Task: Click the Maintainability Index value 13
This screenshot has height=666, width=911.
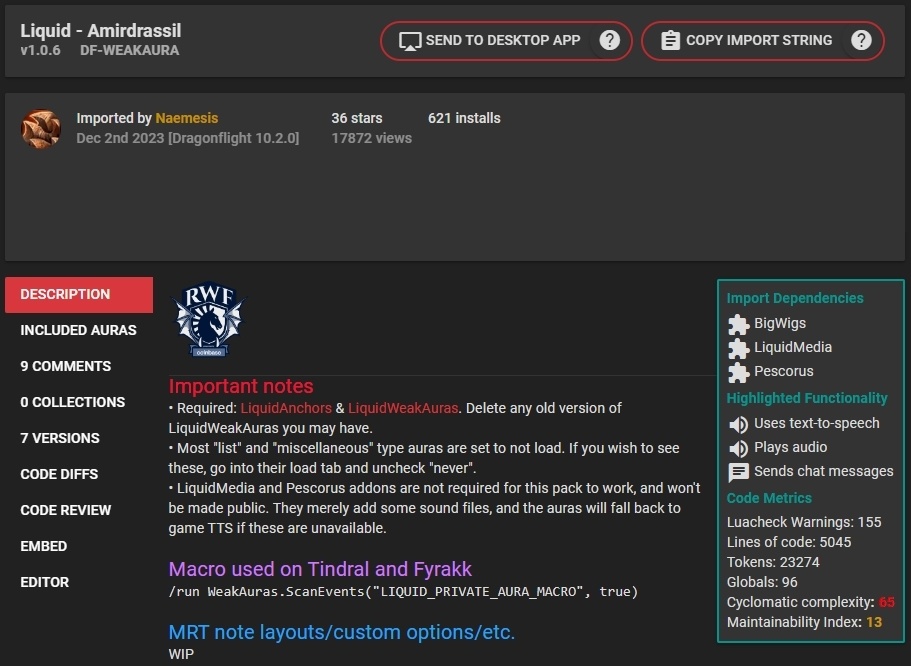Action: (874, 622)
